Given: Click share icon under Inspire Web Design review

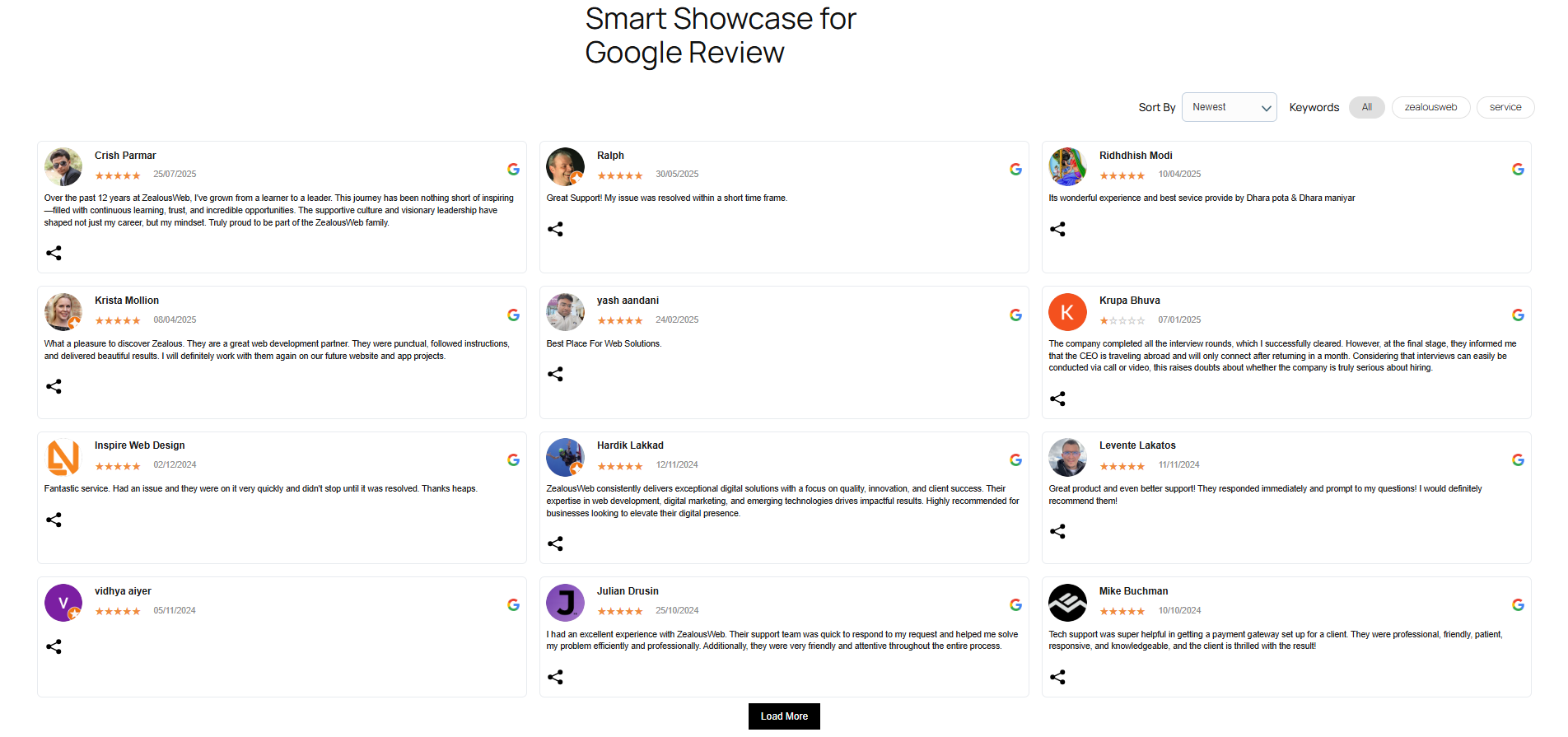Looking at the screenshot, I should pyautogui.click(x=54, y=520).
